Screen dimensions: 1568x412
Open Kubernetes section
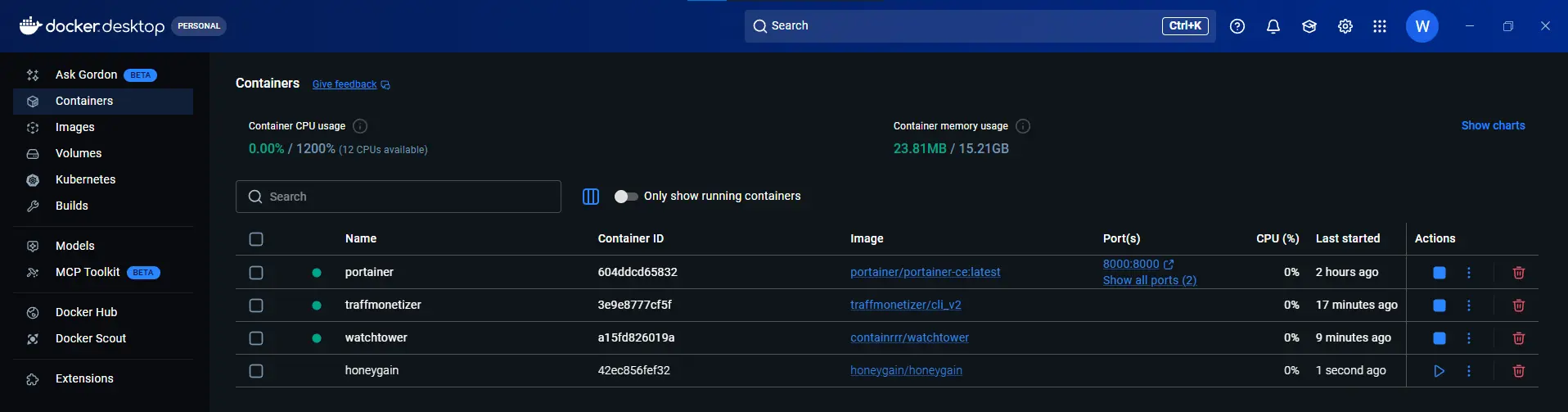click(103, 180)
